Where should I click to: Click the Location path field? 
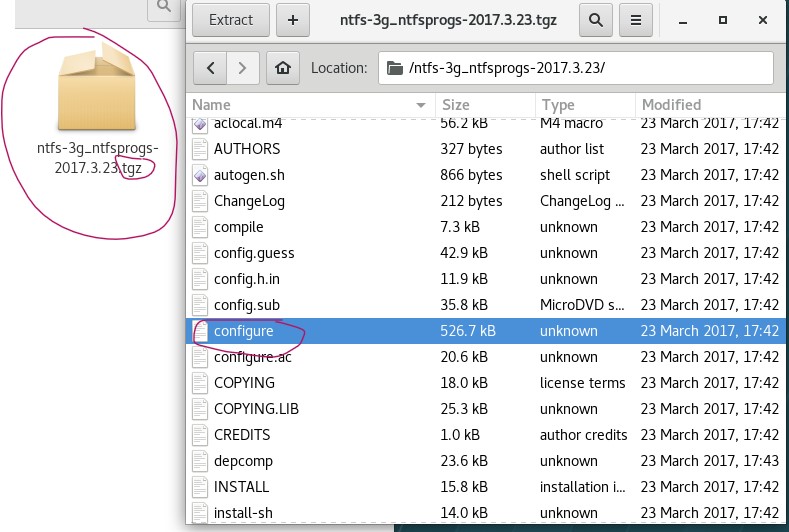(576, 67)
